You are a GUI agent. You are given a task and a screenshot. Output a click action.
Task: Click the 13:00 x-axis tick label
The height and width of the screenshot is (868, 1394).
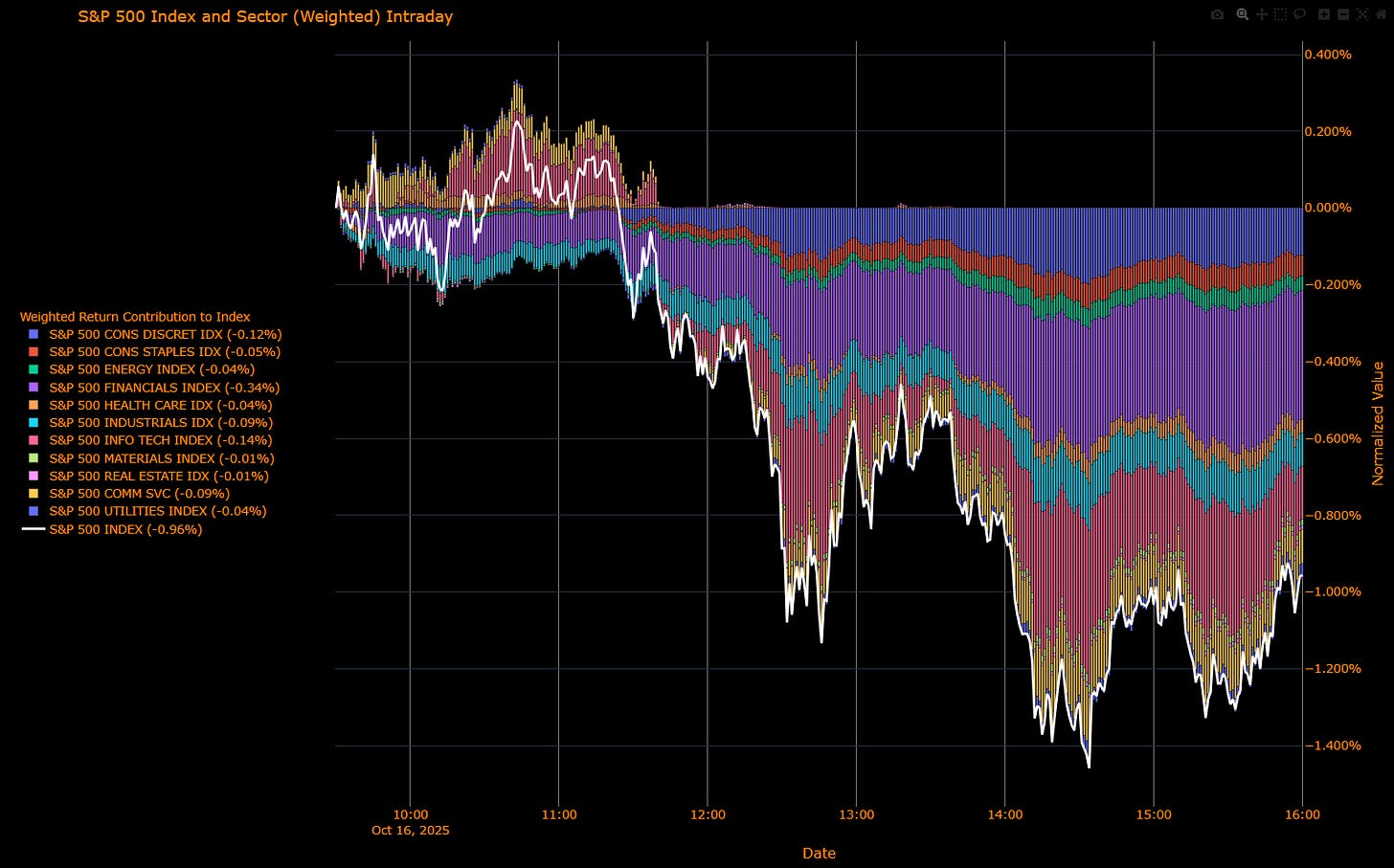[x=856, y=814]
